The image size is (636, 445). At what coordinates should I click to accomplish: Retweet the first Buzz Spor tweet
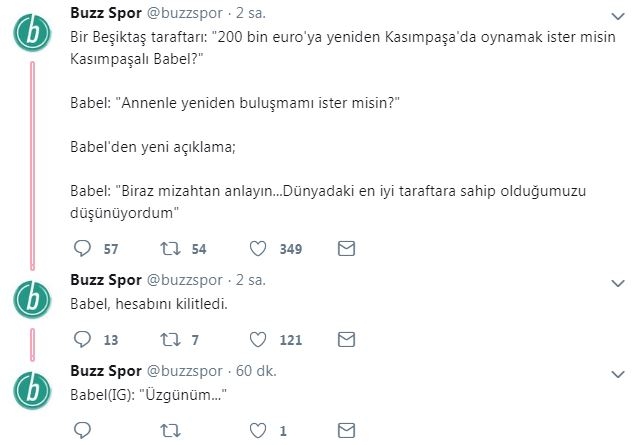point(168,247)
